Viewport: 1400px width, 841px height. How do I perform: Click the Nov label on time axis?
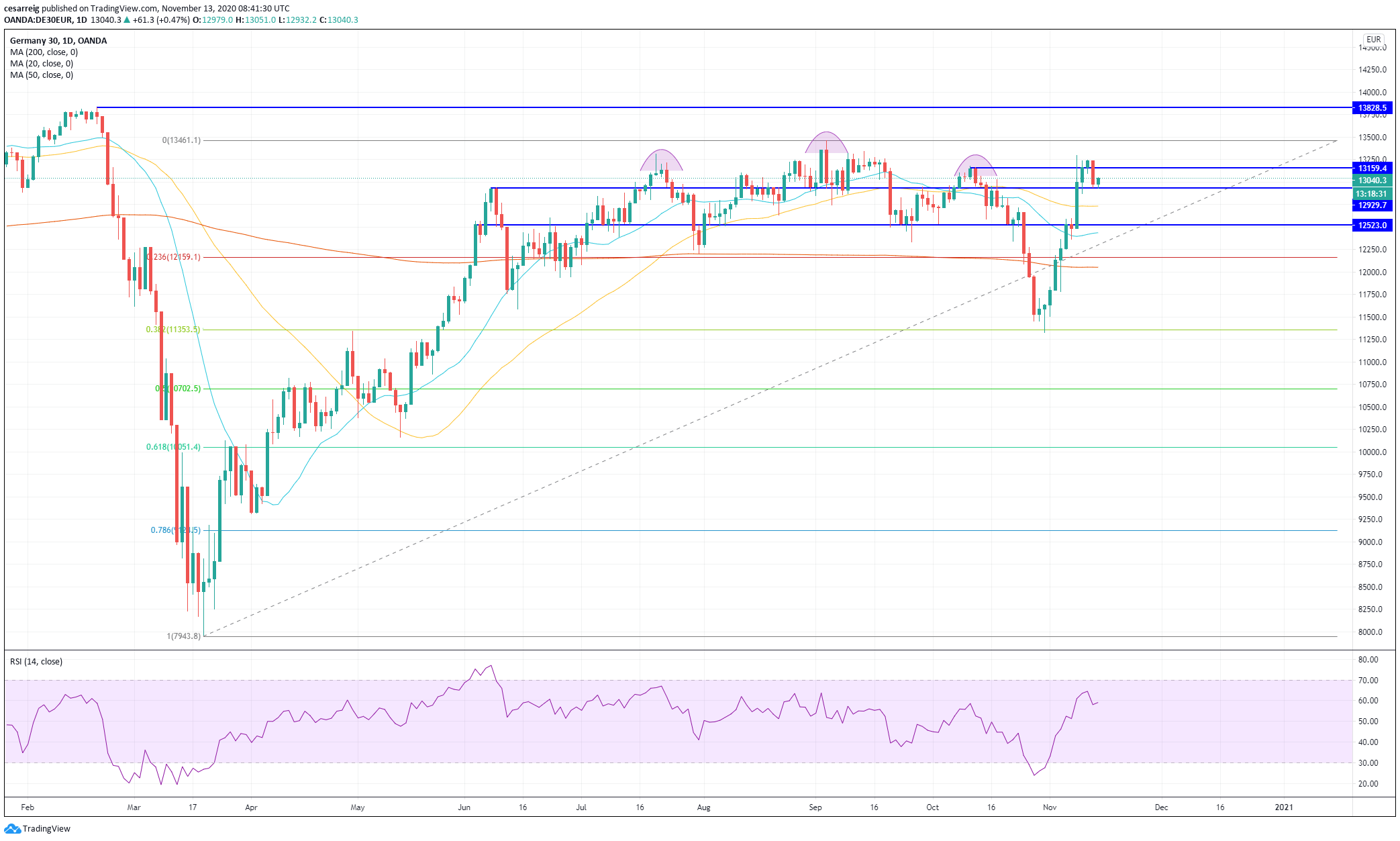tap(1050, 807)
